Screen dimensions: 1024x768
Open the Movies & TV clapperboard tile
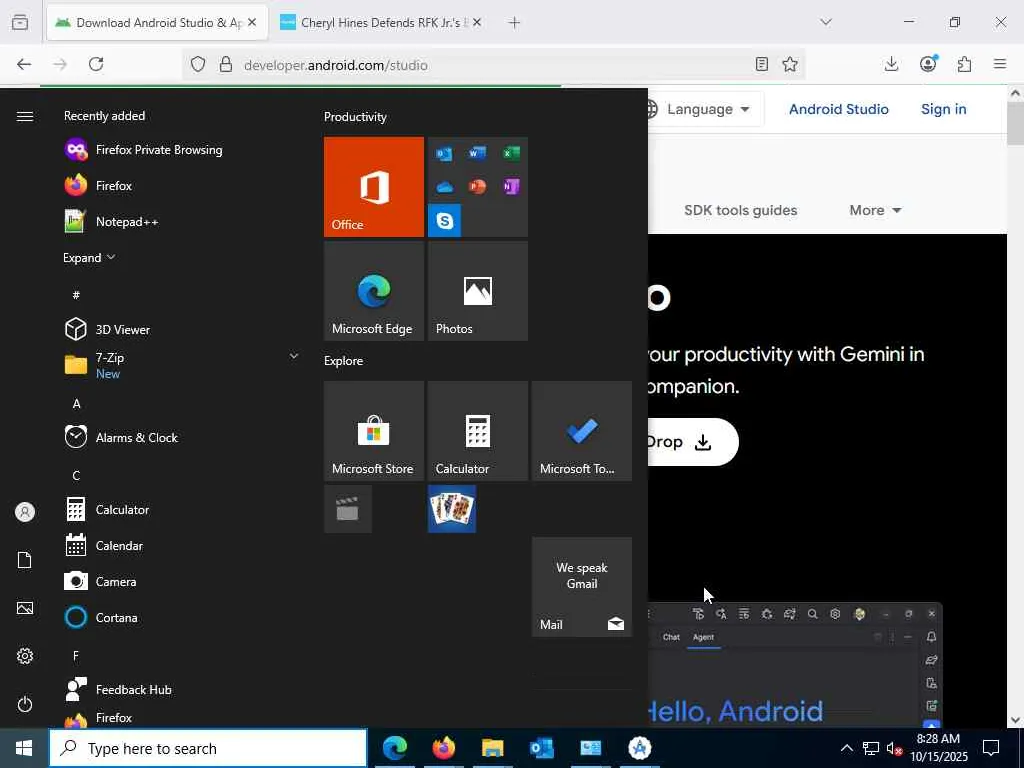347,509
